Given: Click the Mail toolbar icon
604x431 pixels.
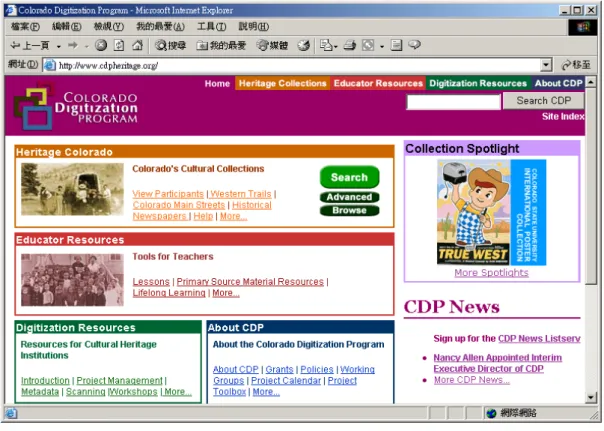Looking at the screenshot, I should pos(326,45).
